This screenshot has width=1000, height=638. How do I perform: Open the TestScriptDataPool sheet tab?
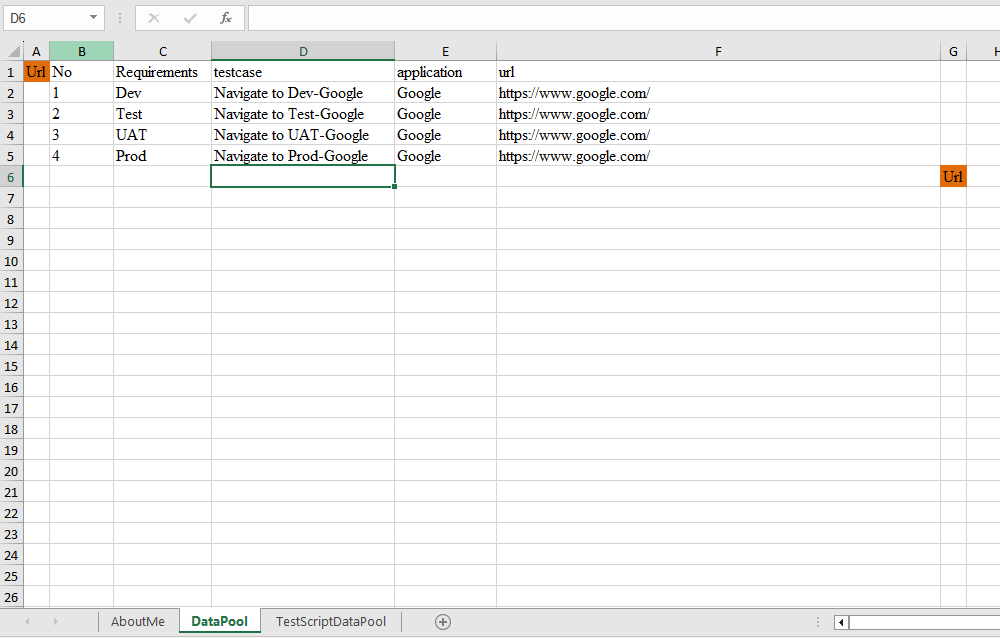331,622
